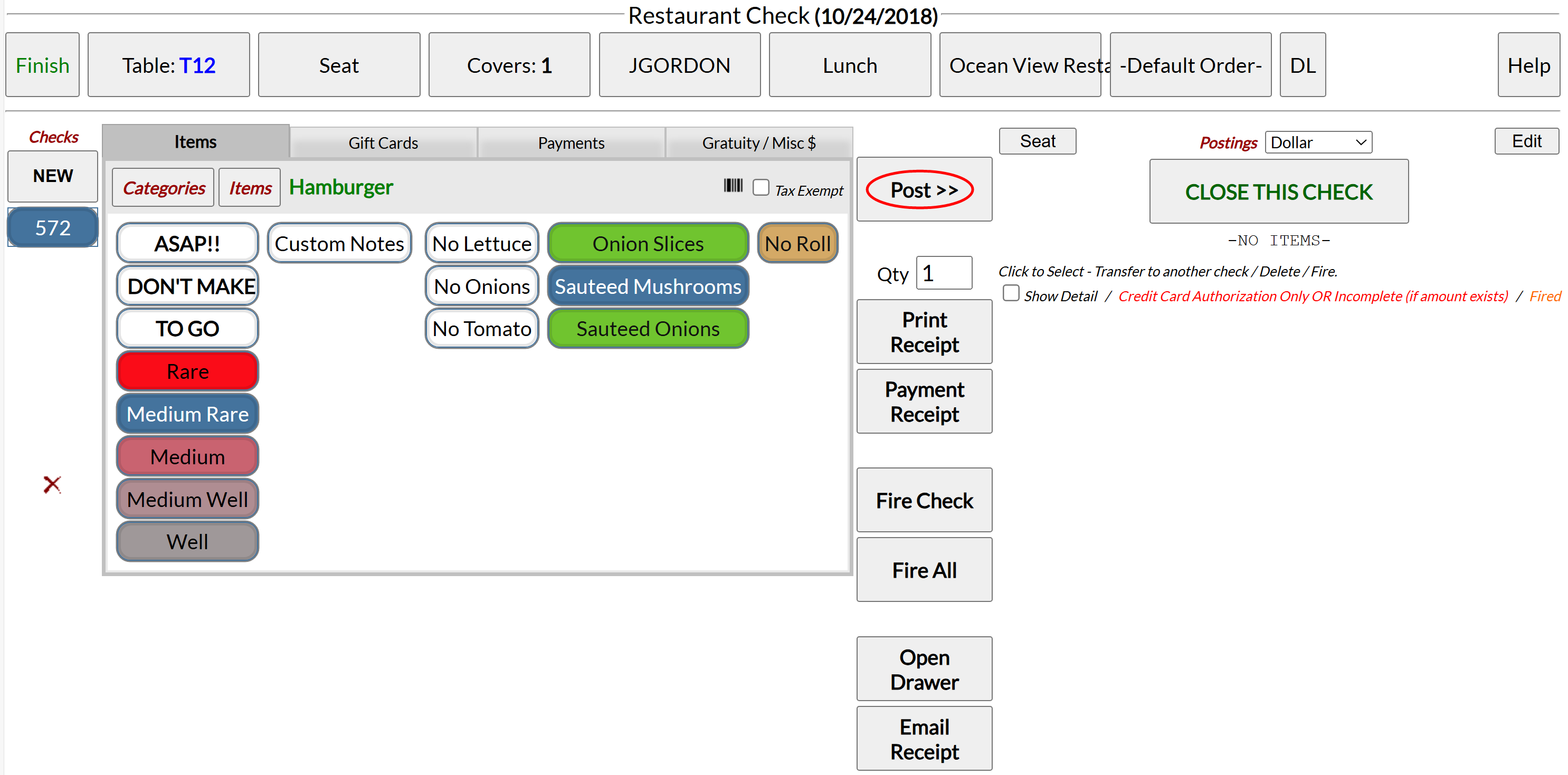Click the red X delete icon
Screen dimensions: 1568x775
point(52,484)
